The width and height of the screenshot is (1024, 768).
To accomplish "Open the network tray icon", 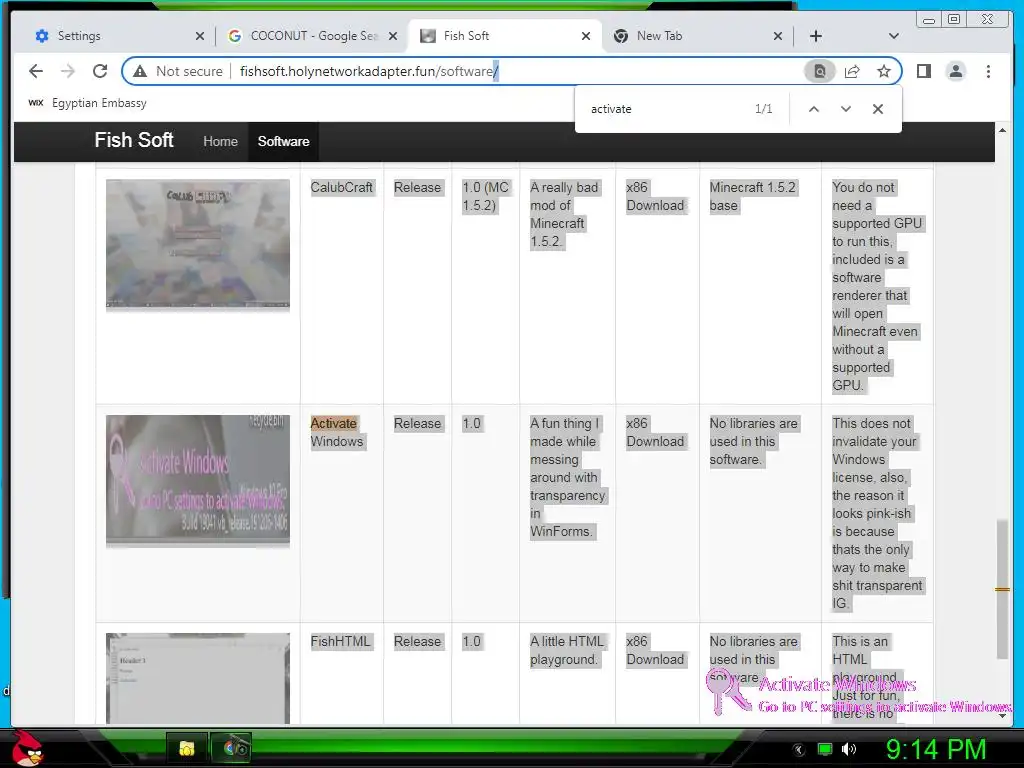I will pos(825,749).
